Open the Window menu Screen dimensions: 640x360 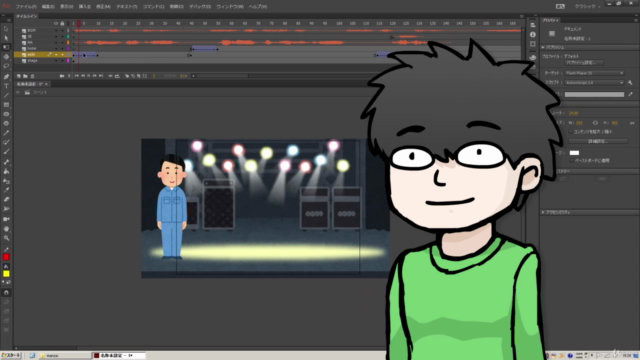coord(230,7)
